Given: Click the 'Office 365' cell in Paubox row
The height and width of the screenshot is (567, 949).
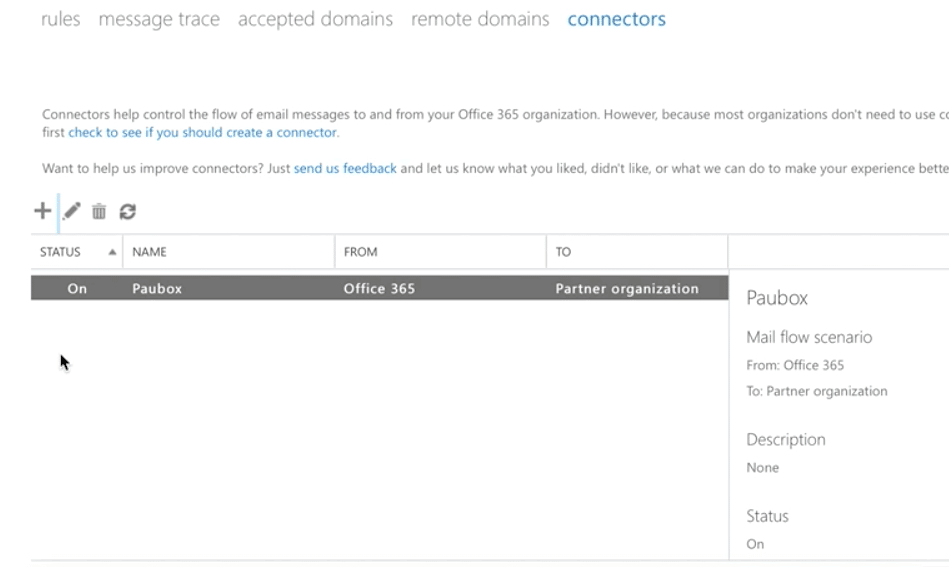Looking at the screenshot, I should [x=379, y=289].
